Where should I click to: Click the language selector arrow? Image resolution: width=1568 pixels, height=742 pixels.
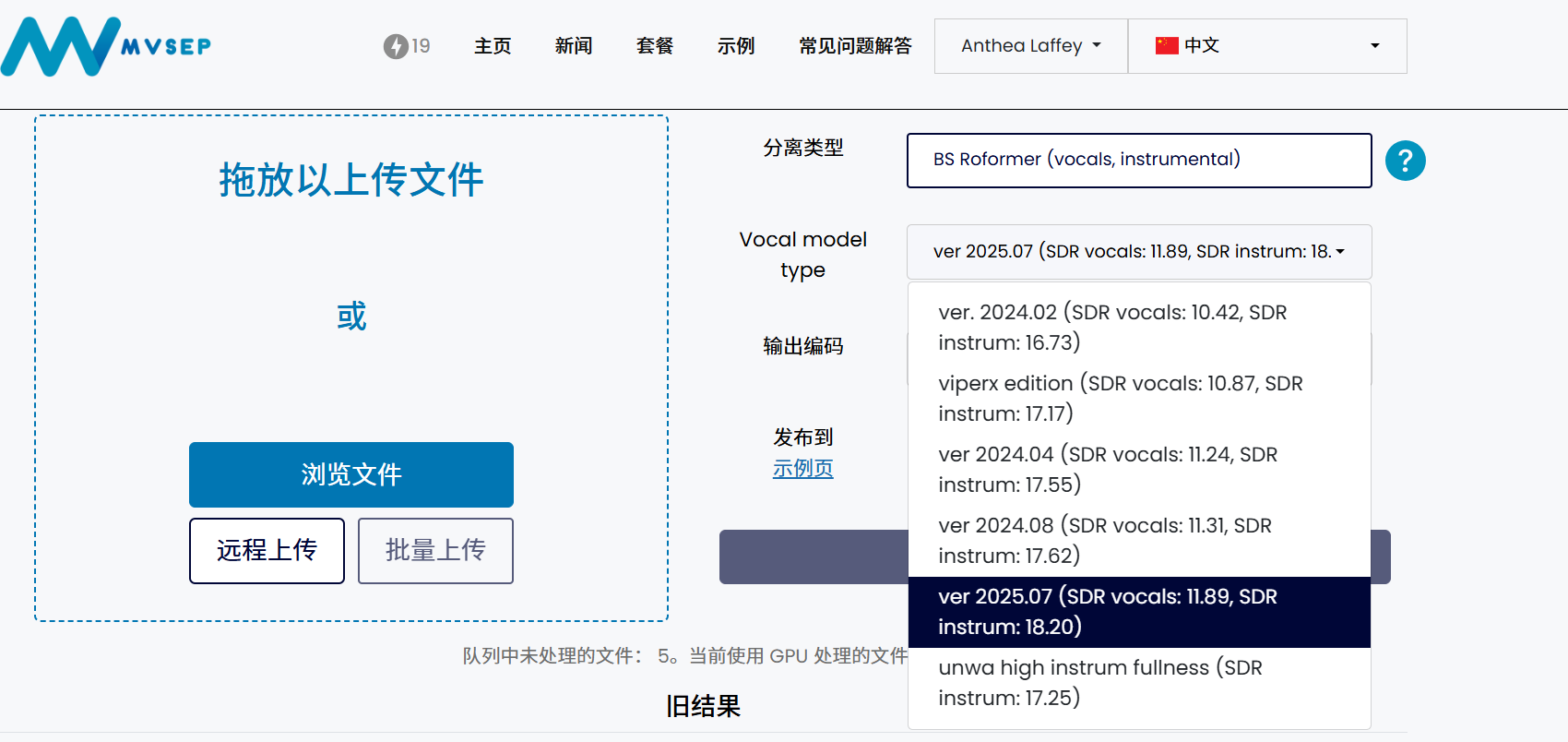click(1373, 45)
